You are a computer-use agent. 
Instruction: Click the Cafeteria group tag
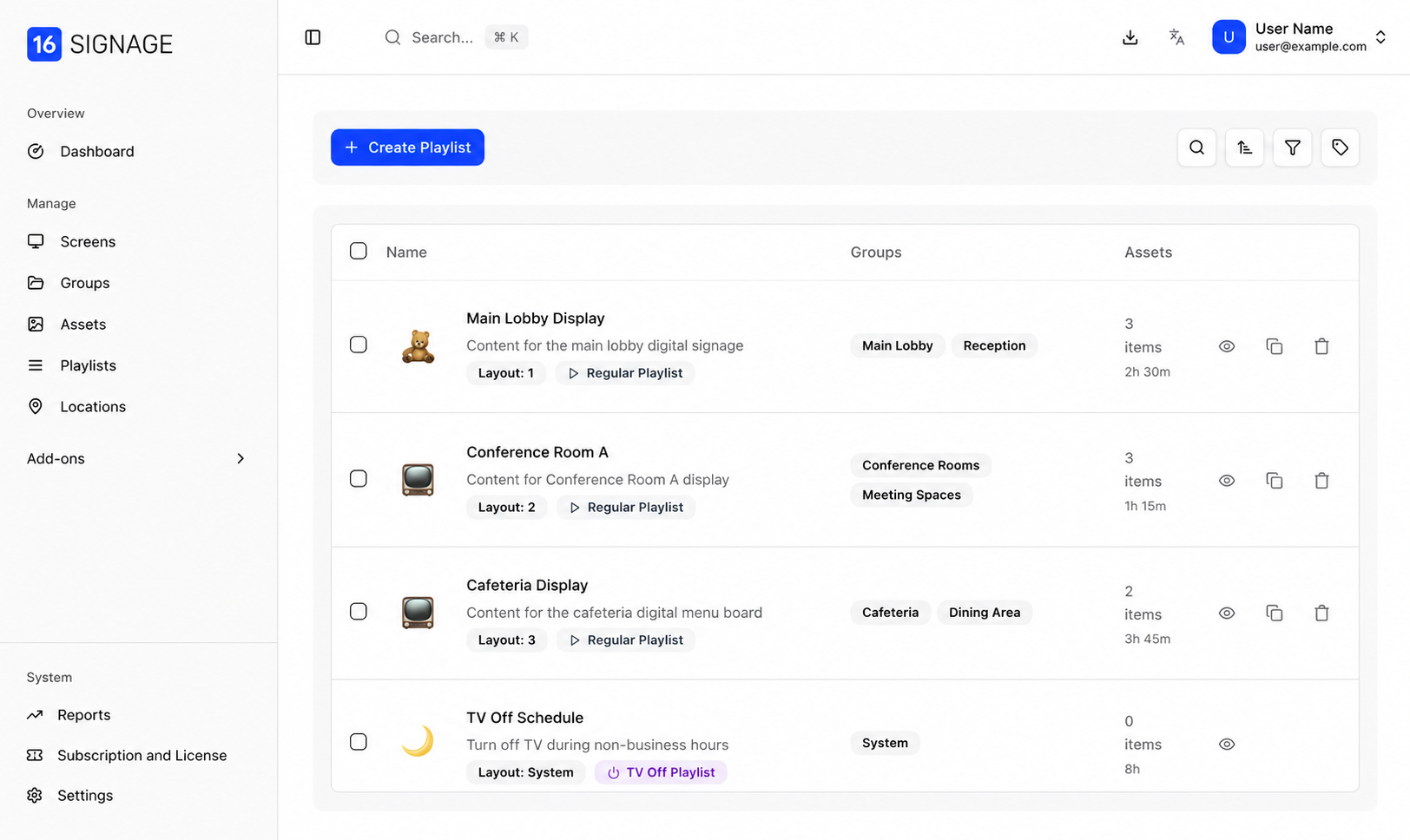point(890,613)
